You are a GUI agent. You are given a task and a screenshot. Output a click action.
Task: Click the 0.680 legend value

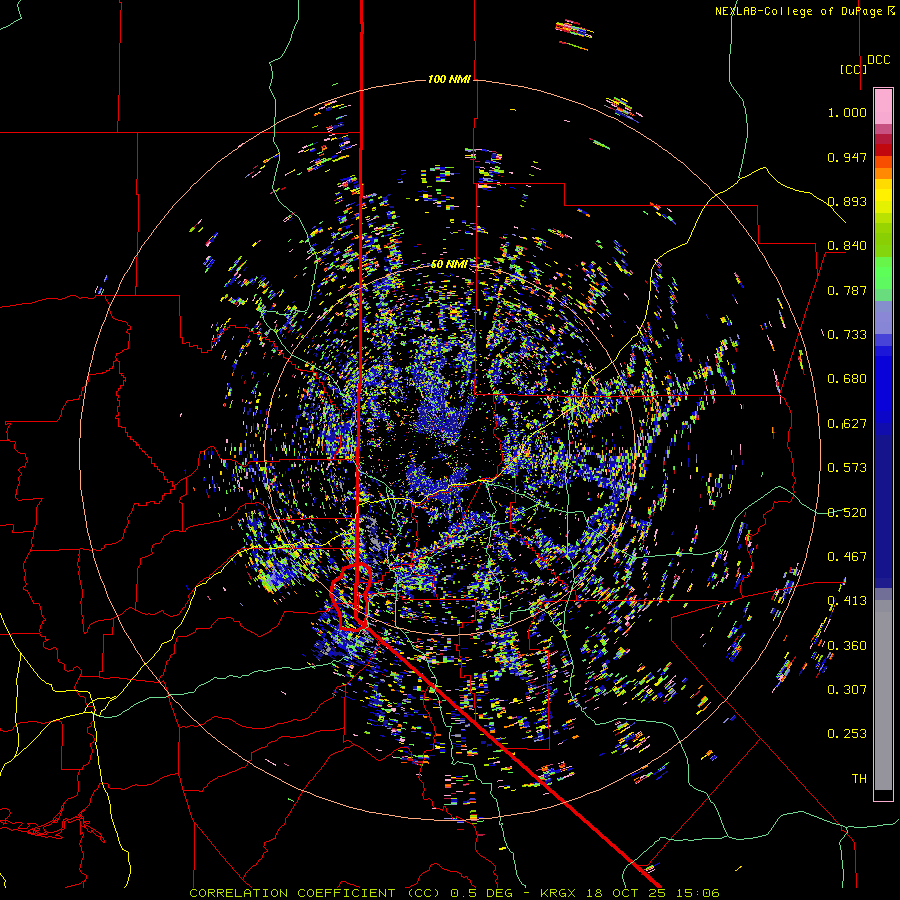(847, 379)
